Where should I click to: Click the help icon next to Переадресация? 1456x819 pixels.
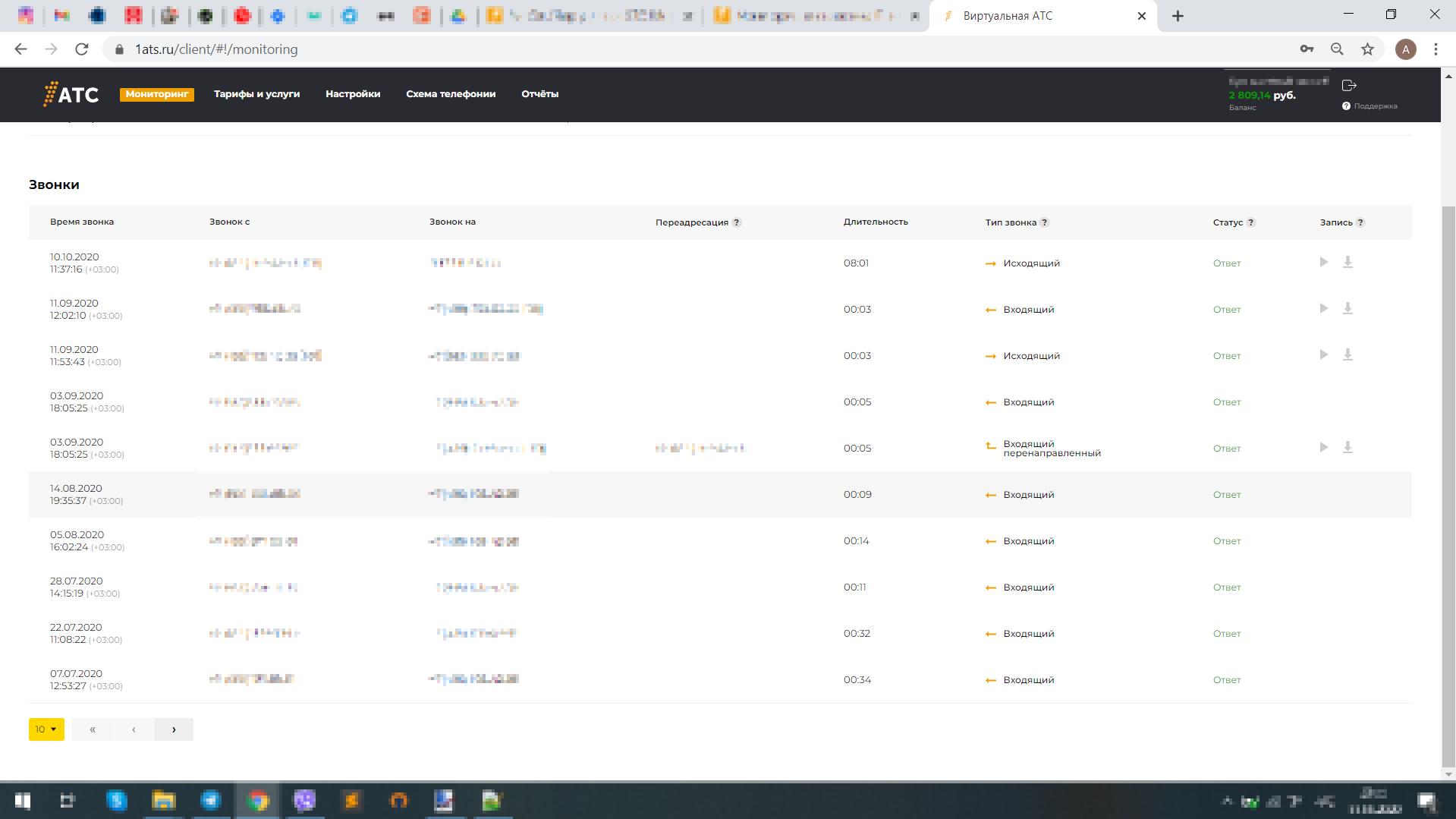coord(736,222)
